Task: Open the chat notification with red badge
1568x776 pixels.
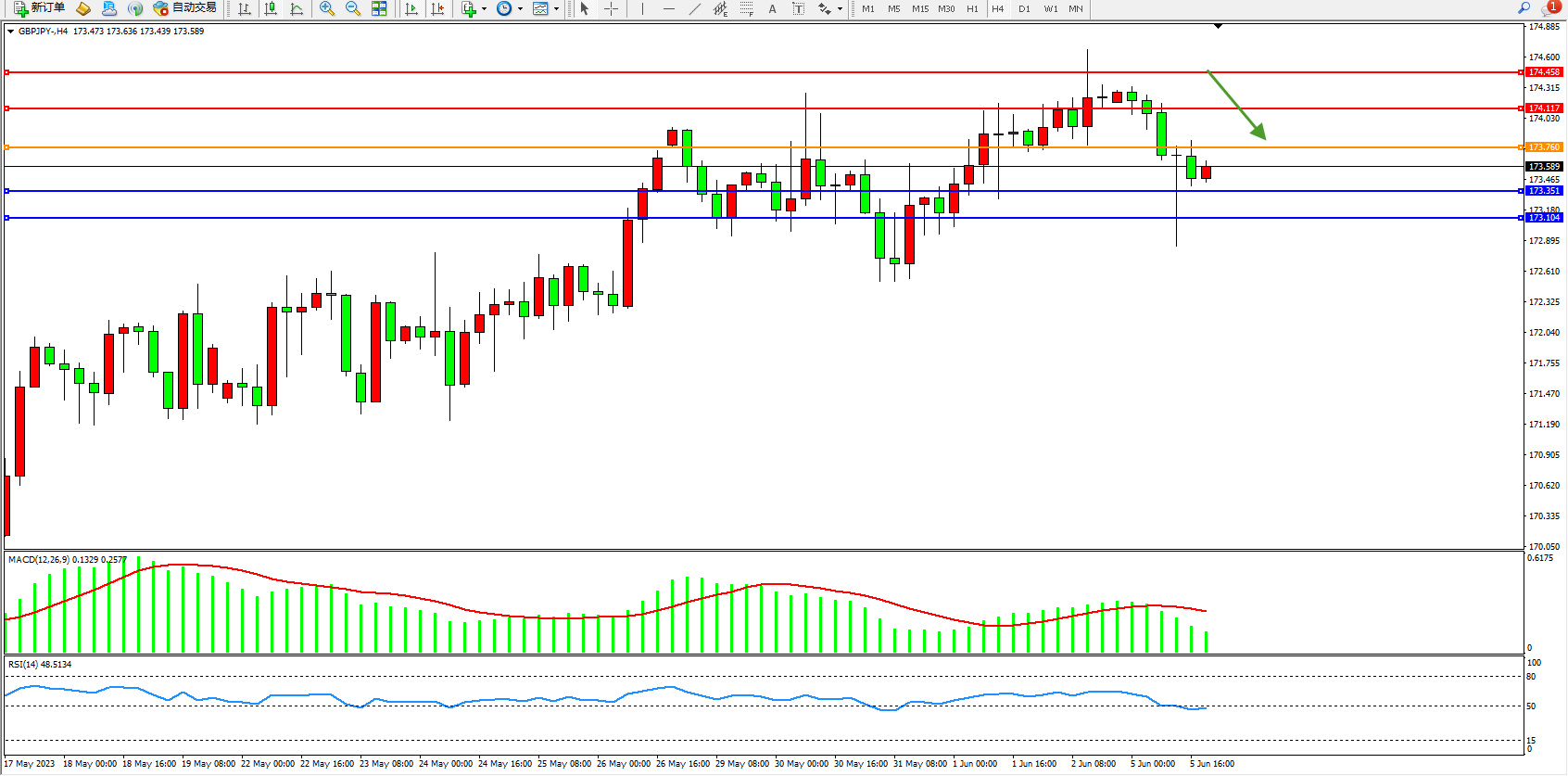Action: (1550, 7)
